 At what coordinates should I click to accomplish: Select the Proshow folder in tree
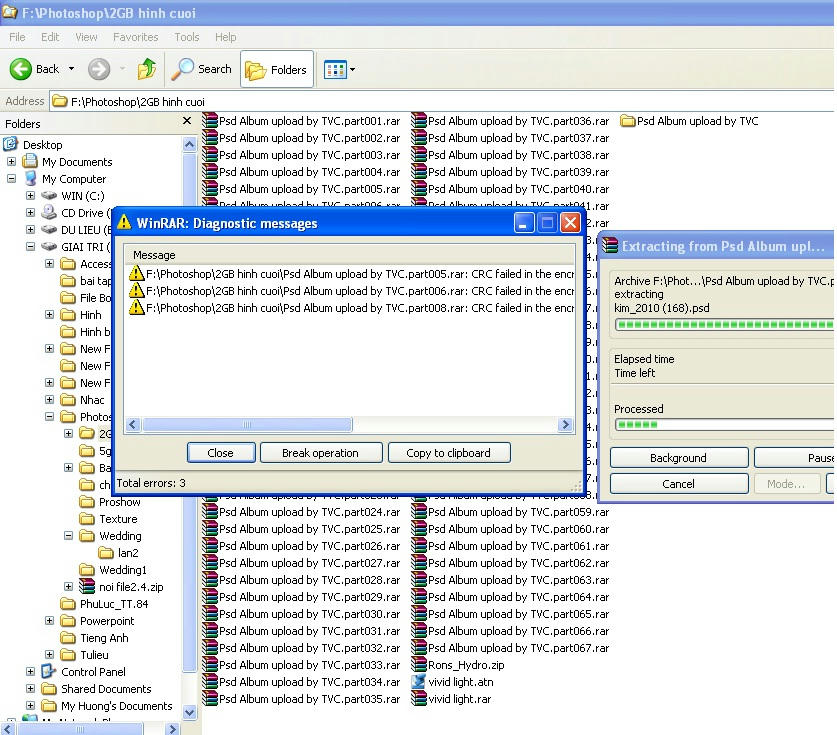coord(110,502)
